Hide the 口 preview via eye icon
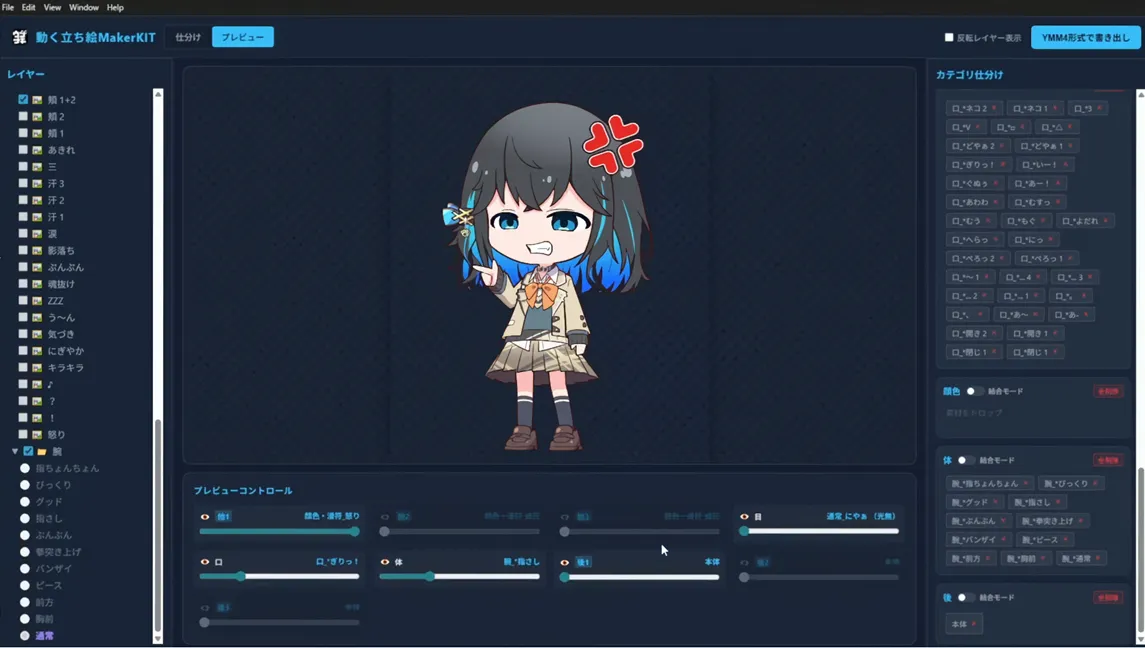Image resolution: width=1145 pixels, height=648 pixels. (204, 562)
